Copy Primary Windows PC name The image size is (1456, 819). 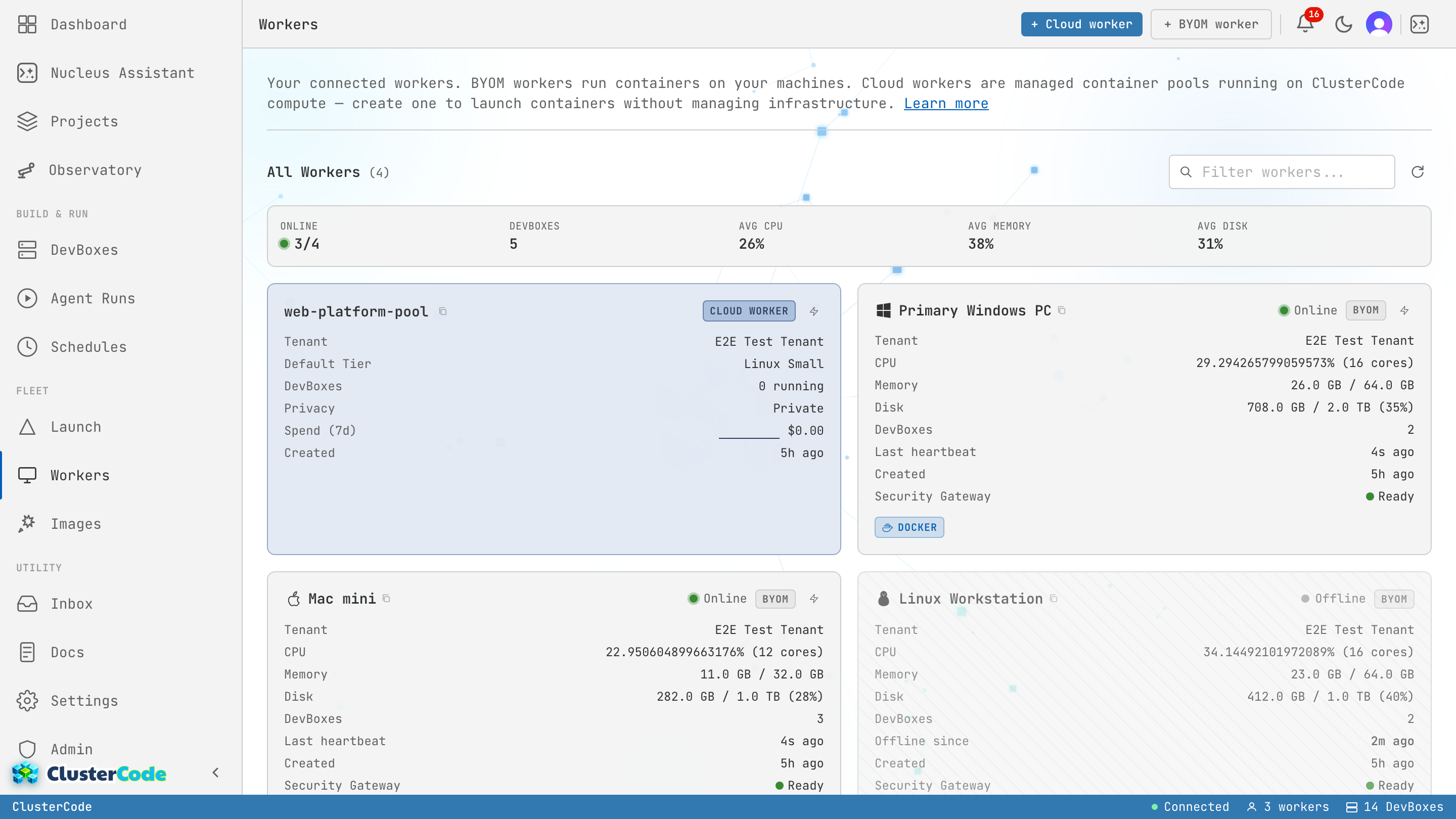pos(1062,310)
